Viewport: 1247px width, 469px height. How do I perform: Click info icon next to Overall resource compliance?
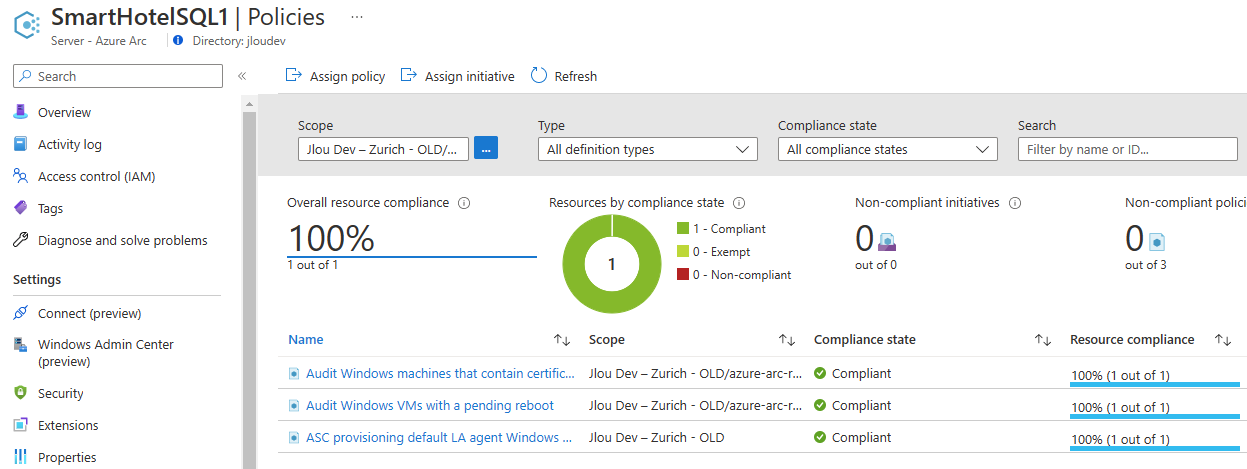pos(464,202)
